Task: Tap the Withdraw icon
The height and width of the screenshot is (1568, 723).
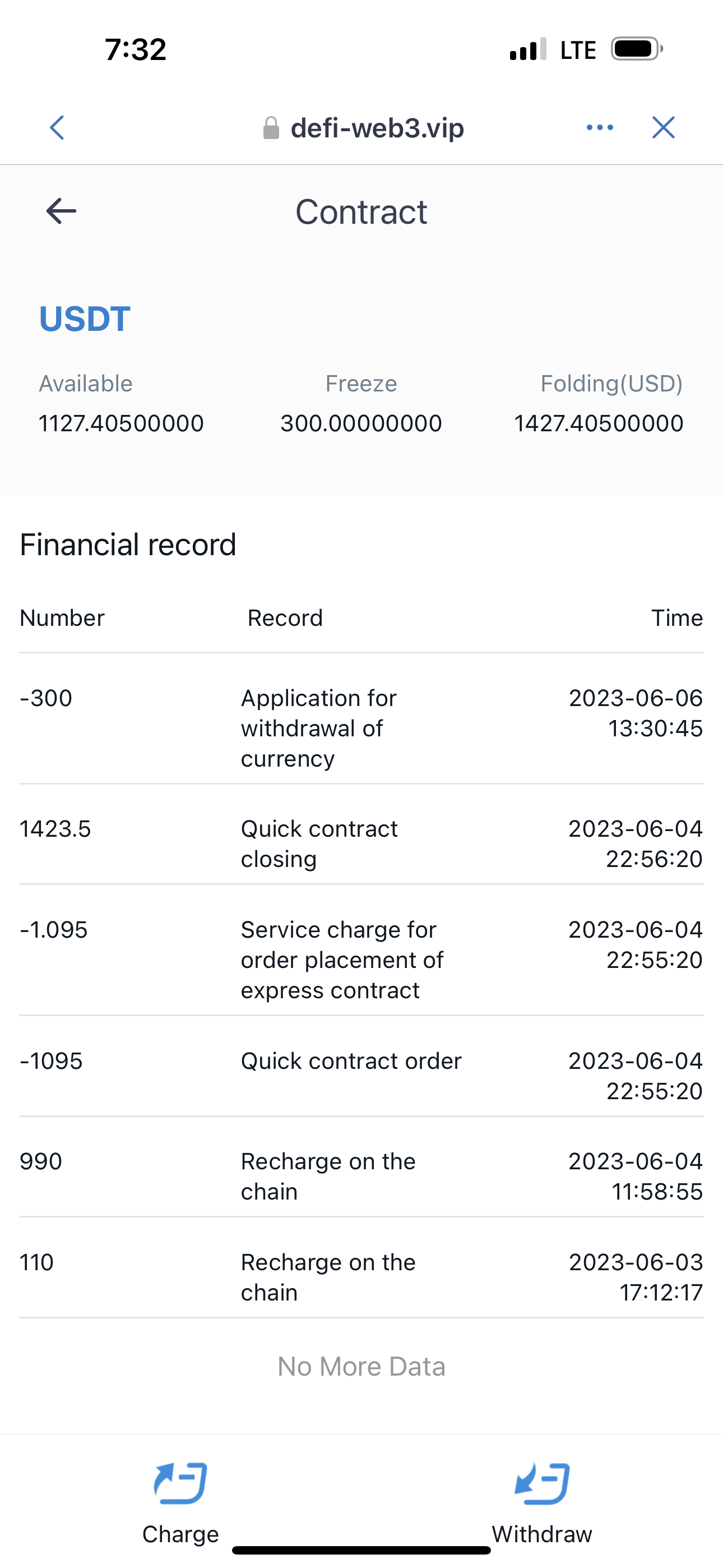Action: 541,1483
